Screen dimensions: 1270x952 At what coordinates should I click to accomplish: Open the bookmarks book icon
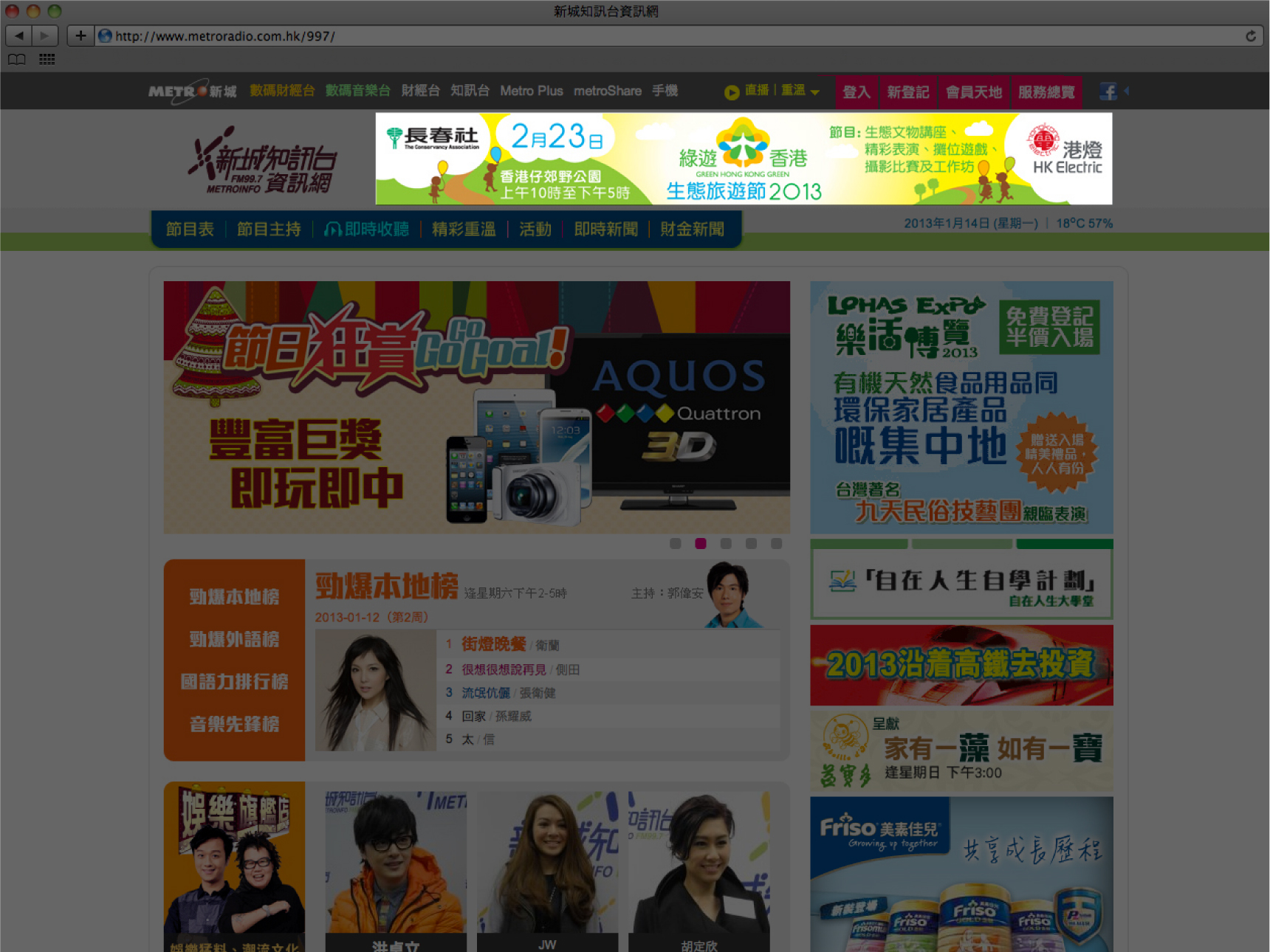[17, 59]
